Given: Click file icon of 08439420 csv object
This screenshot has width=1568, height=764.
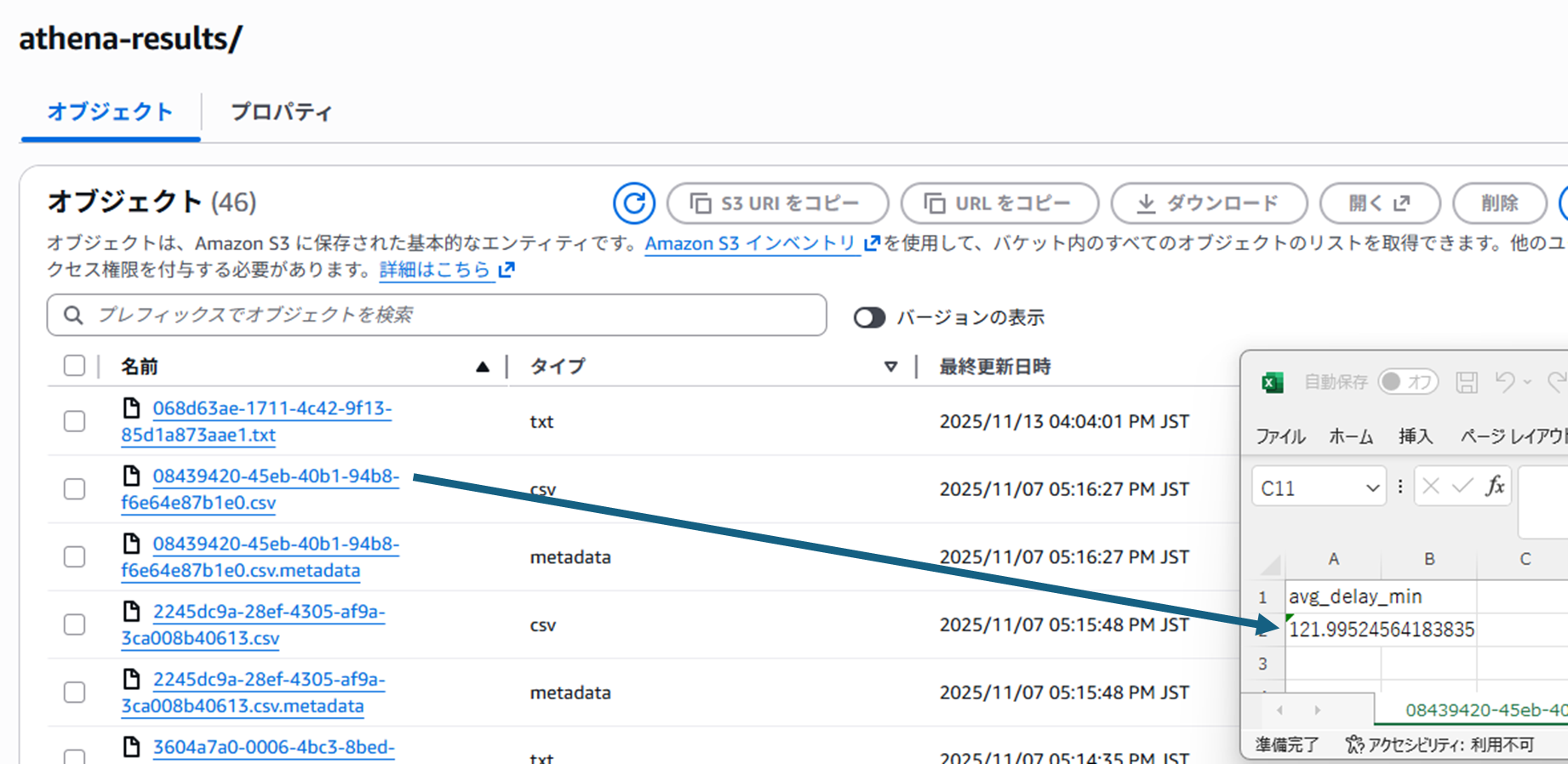Looking at the screenshot, I should [x=131, y=475].
